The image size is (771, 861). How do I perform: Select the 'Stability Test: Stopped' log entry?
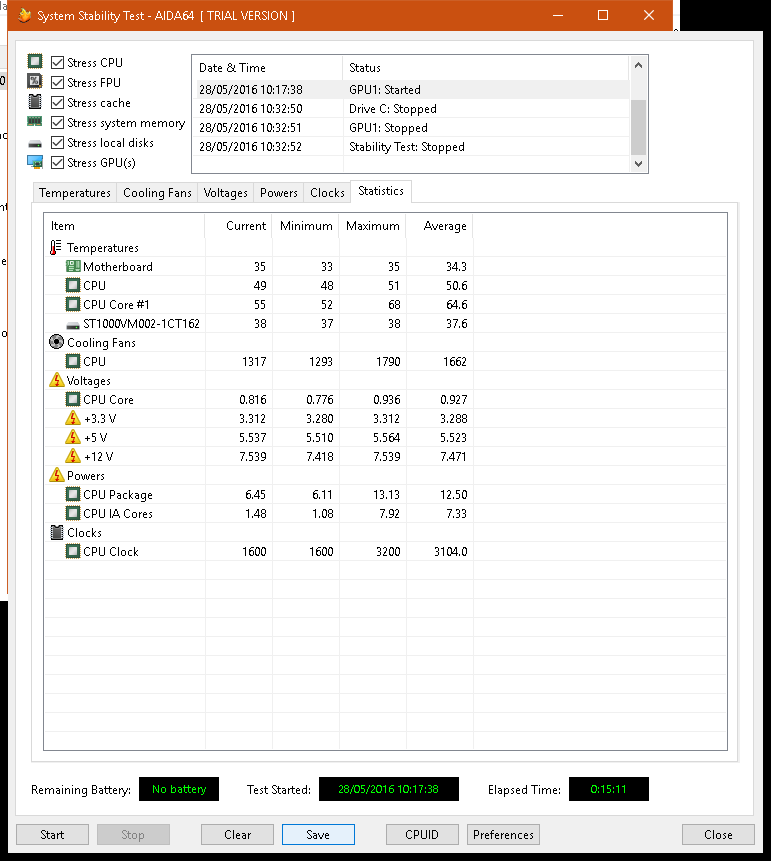(x=412, y=147)
